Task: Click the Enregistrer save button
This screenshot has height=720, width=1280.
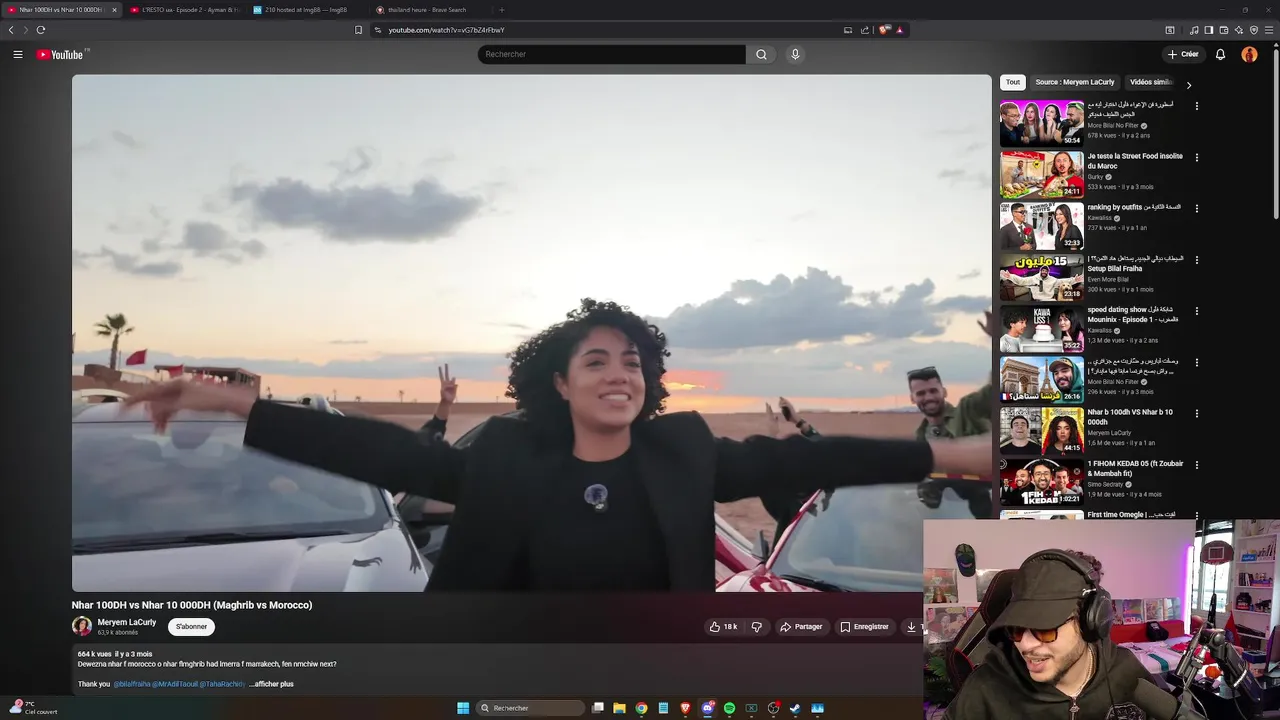Action: point(865,627)
